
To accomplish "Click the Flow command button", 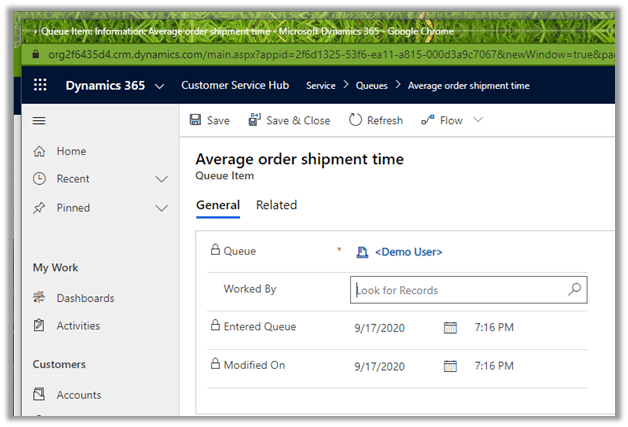I will pos(441,120).
